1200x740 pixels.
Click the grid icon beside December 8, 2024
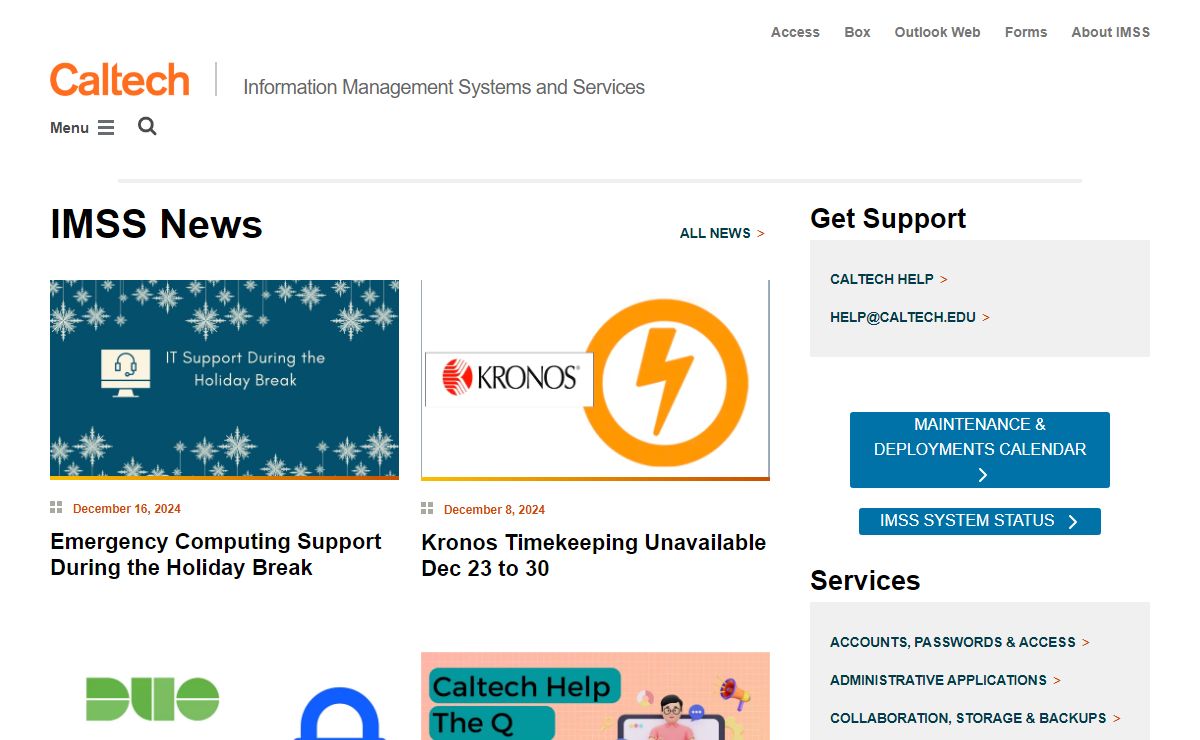click(427, 509)
